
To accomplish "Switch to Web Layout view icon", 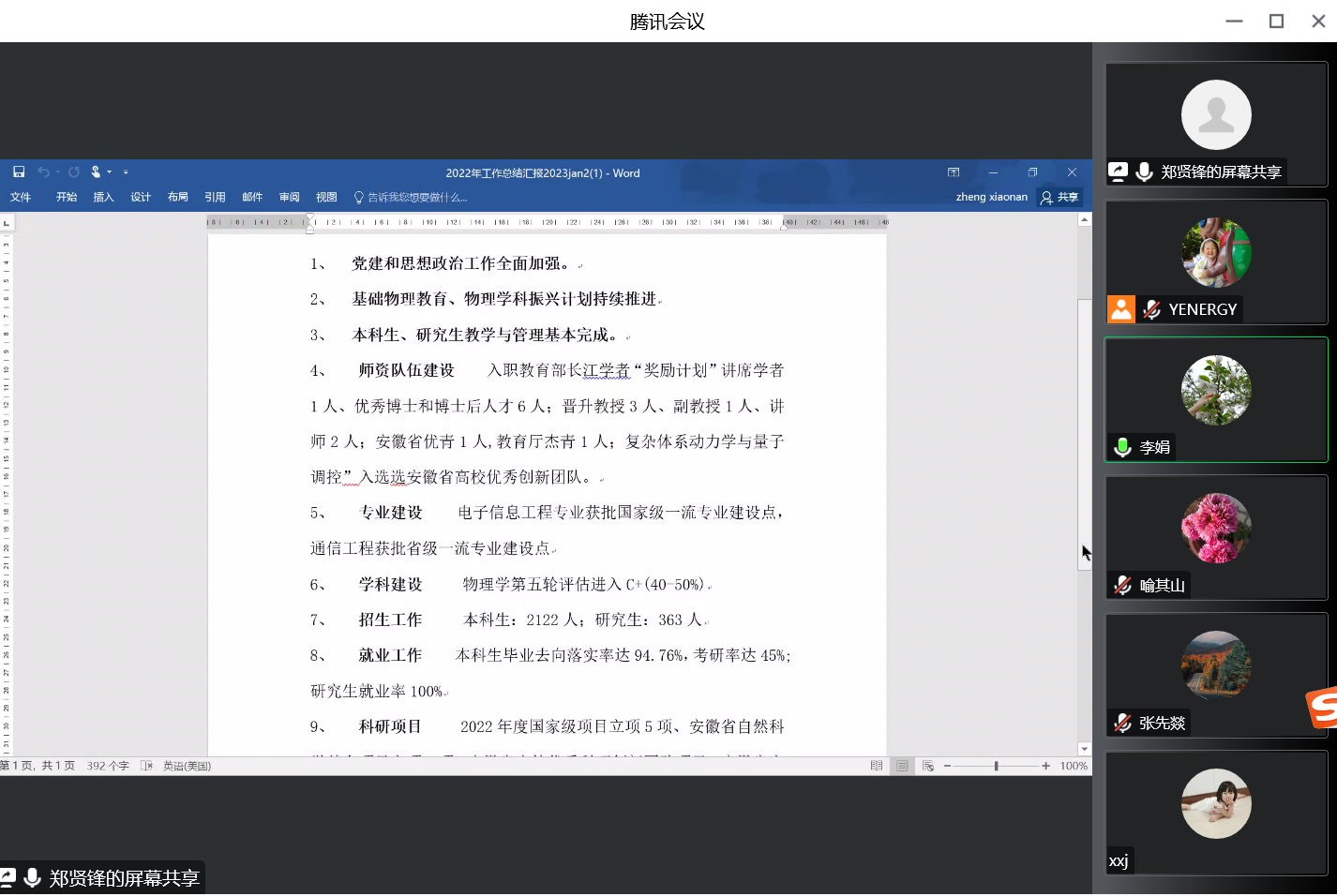I will 927,766.
